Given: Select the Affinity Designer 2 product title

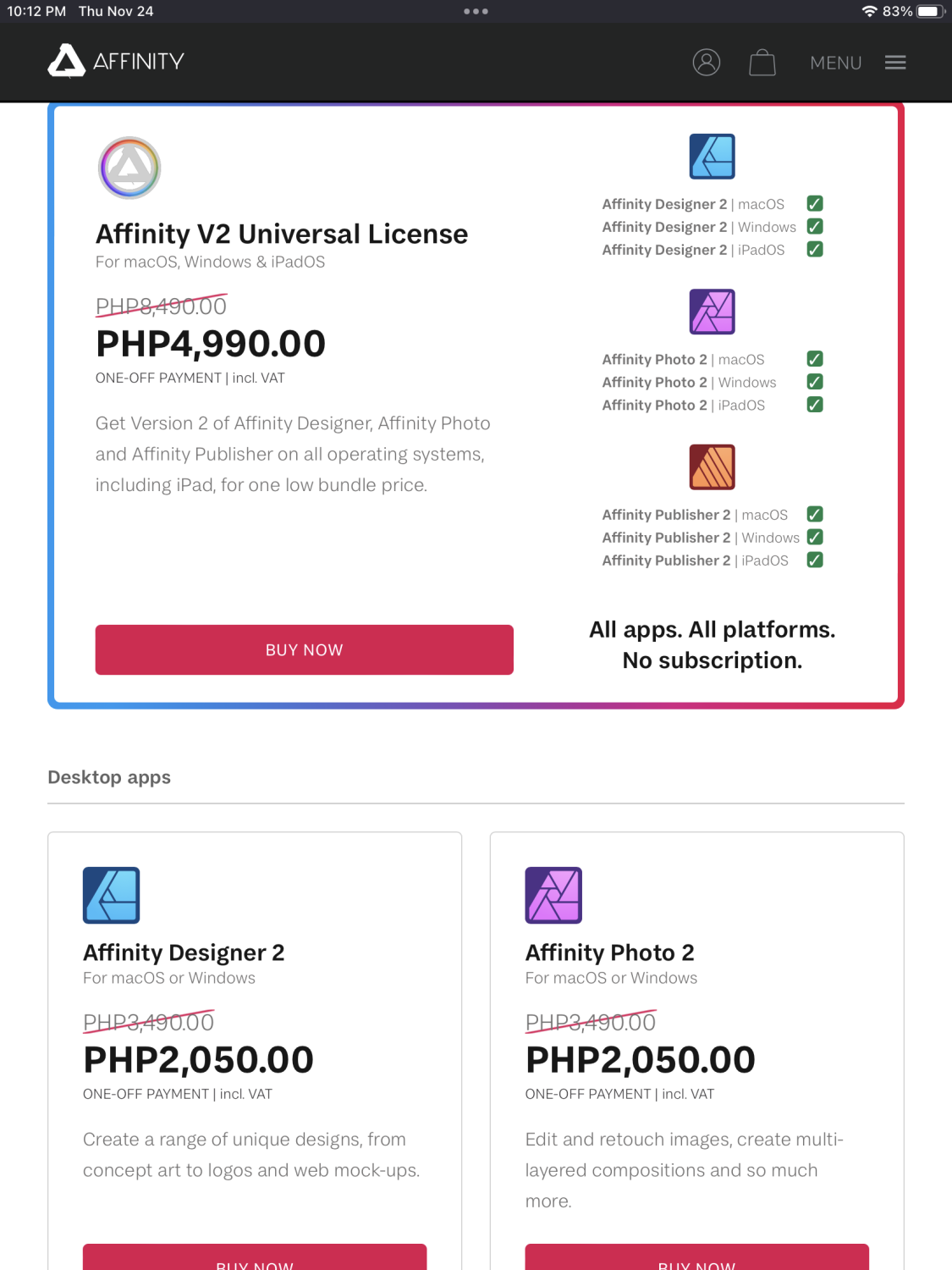Looking at the screenshot, I should [x=184, y=952].
